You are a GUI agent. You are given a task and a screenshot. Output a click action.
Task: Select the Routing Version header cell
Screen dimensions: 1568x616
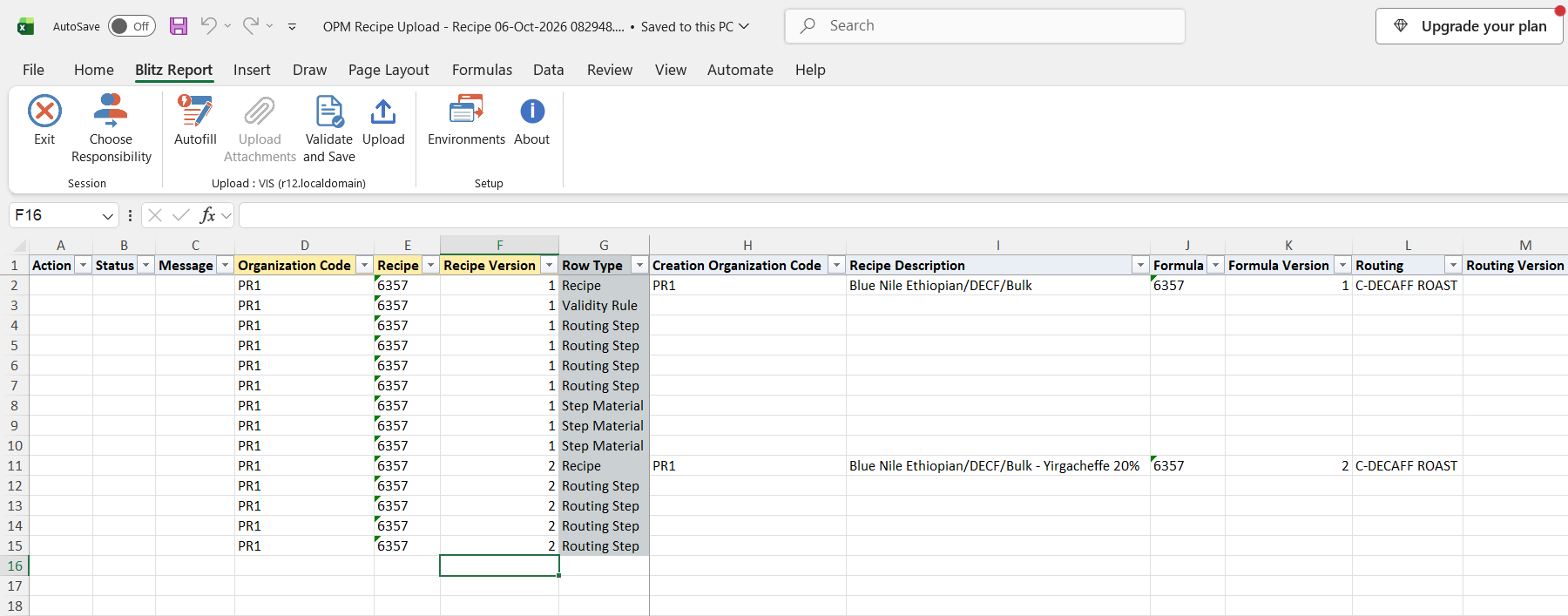pos(1515,265)
